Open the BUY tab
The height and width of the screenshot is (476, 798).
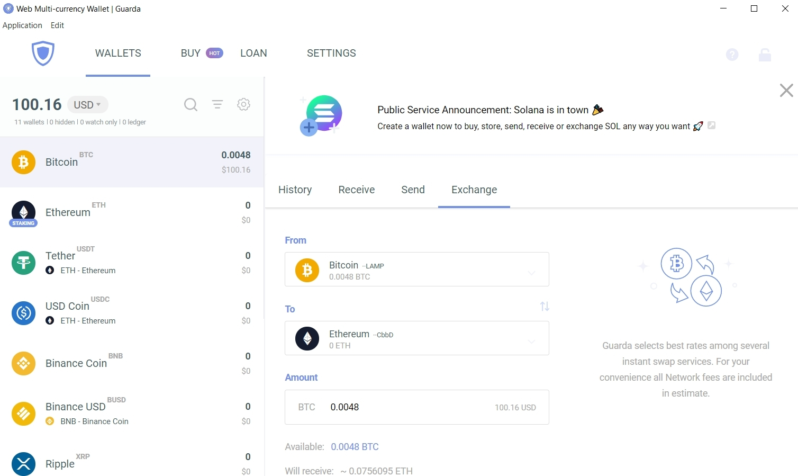pos(191,53)
